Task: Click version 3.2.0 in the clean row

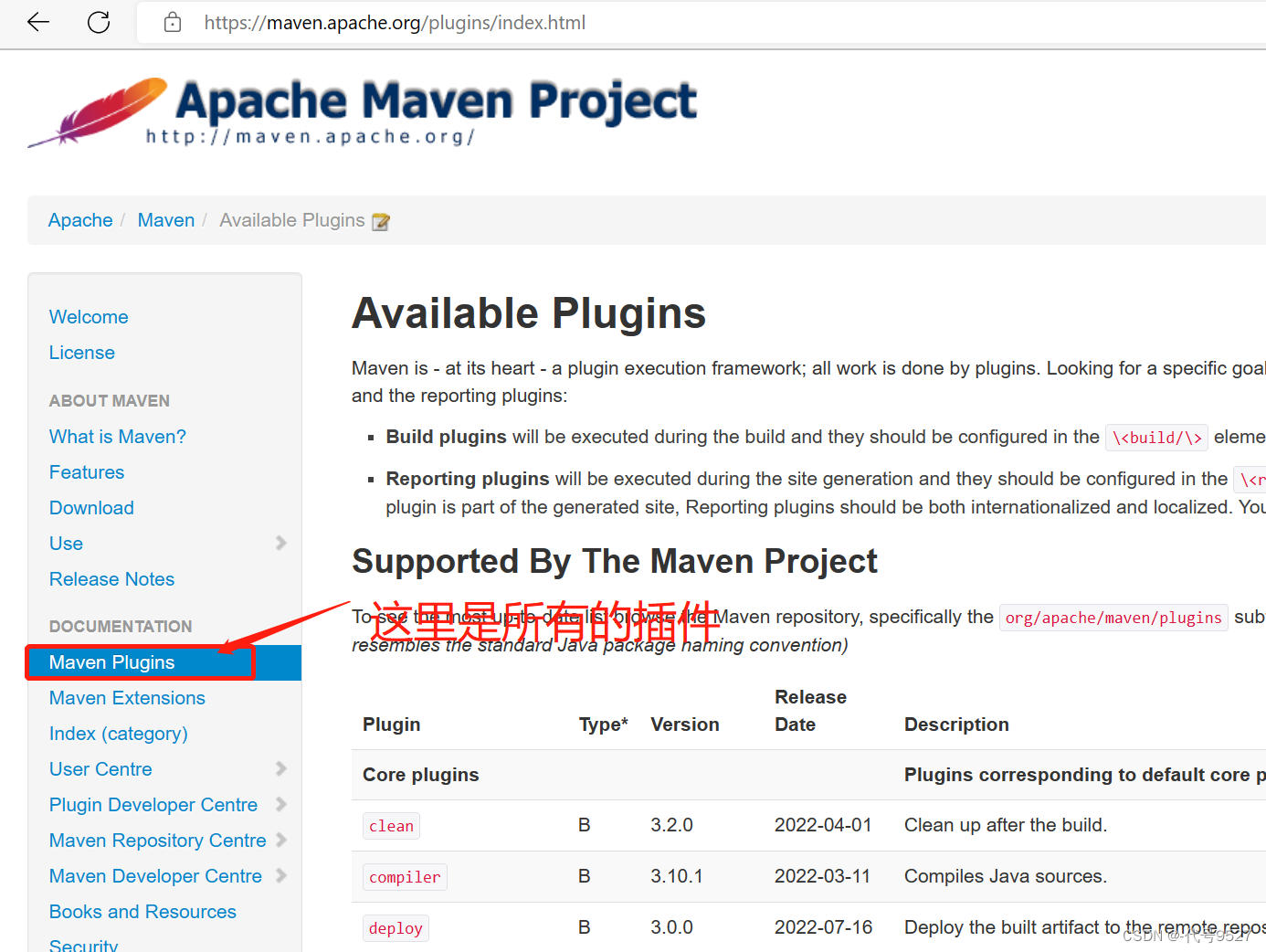Action: [672, 825]
